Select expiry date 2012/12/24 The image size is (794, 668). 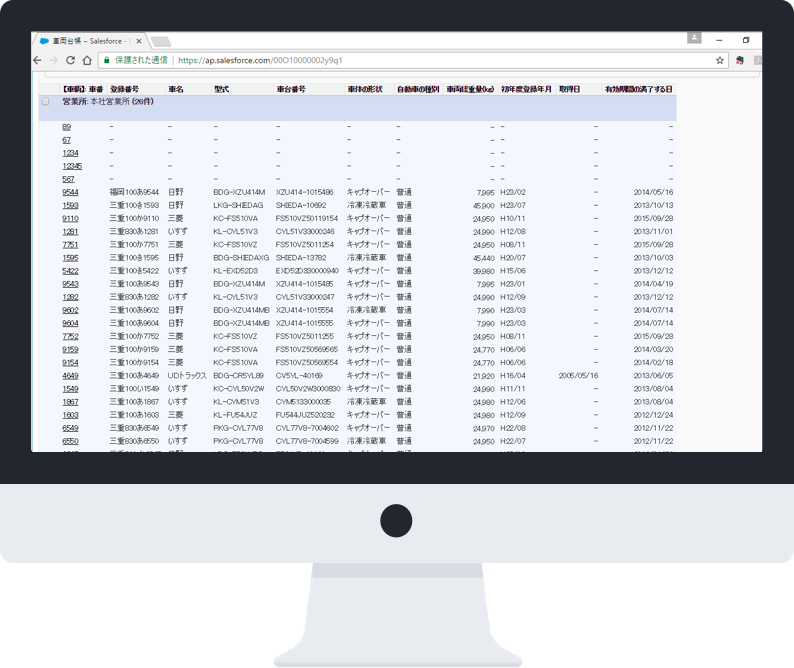(x=653, y=415)
